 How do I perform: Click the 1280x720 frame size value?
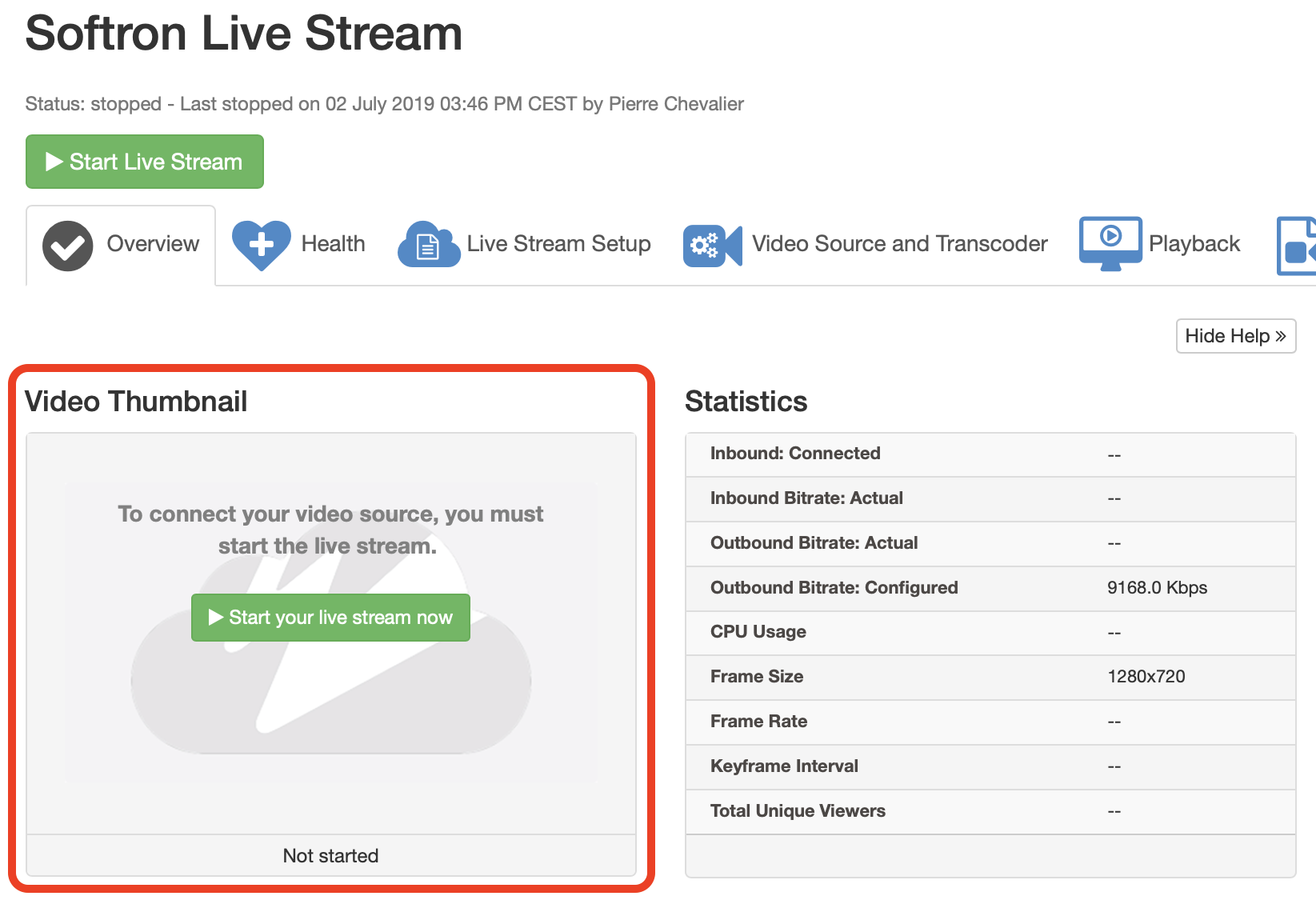[1146, 677]
